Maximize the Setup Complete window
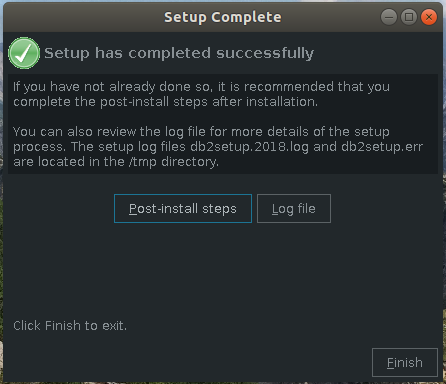The width and height of the screenshot is (446, 384). [409, 17]
